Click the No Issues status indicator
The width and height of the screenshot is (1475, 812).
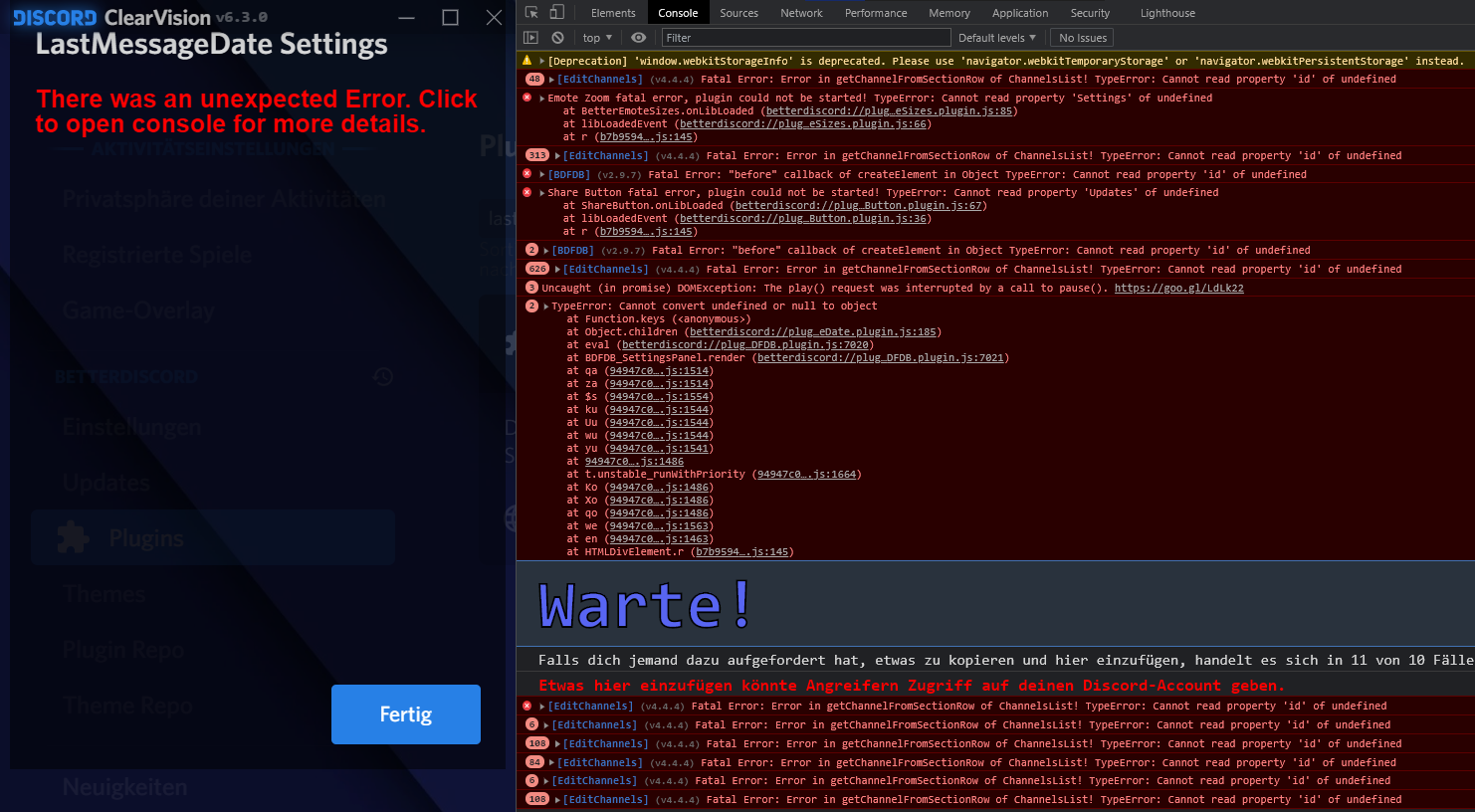(1081, 37)
